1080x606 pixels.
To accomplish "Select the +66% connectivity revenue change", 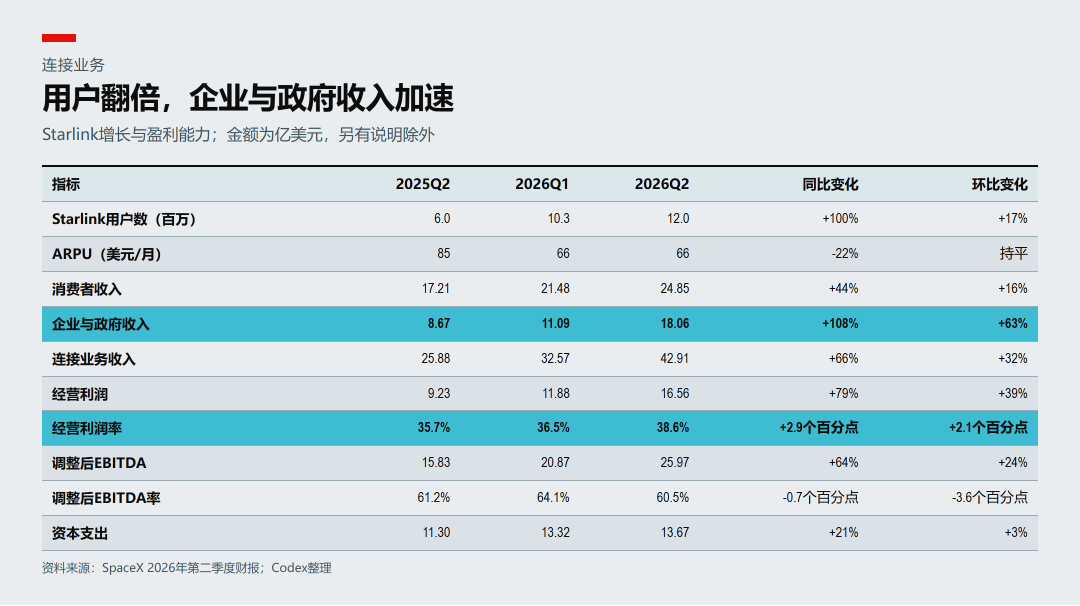I will tap(843, 359).
